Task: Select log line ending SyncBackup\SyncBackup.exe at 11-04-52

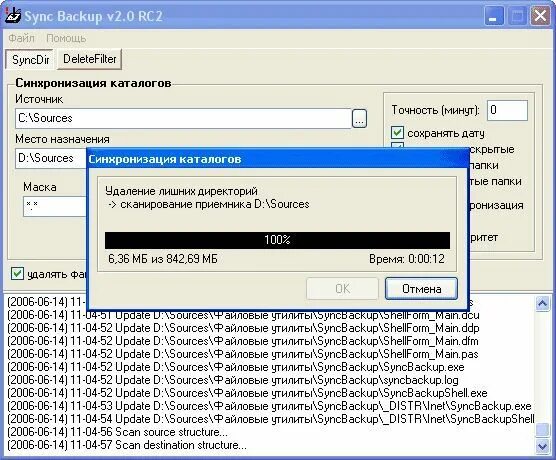Action: [236, 367]
